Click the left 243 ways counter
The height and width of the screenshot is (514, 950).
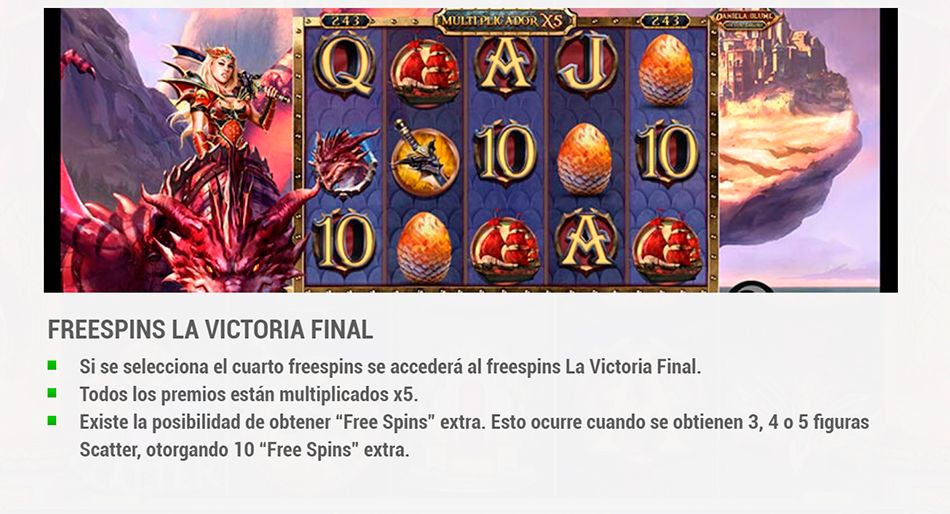[x=345, y=22]
